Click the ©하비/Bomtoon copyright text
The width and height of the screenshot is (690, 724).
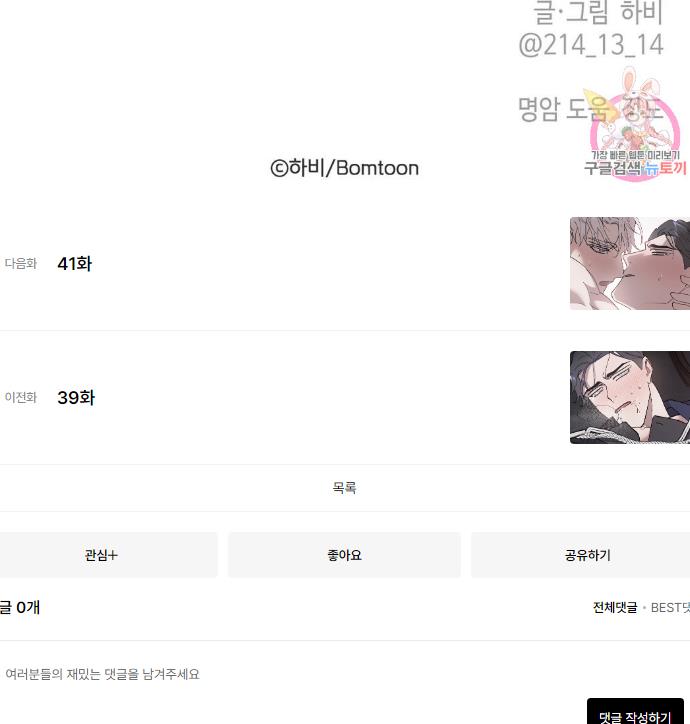pos(345,168)
